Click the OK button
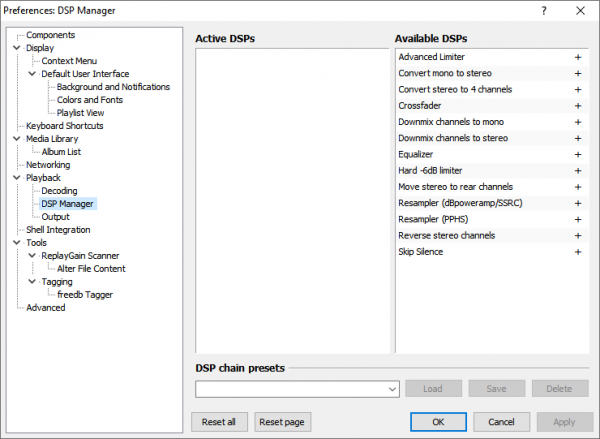The image size is (600, 439). [438, 421]
